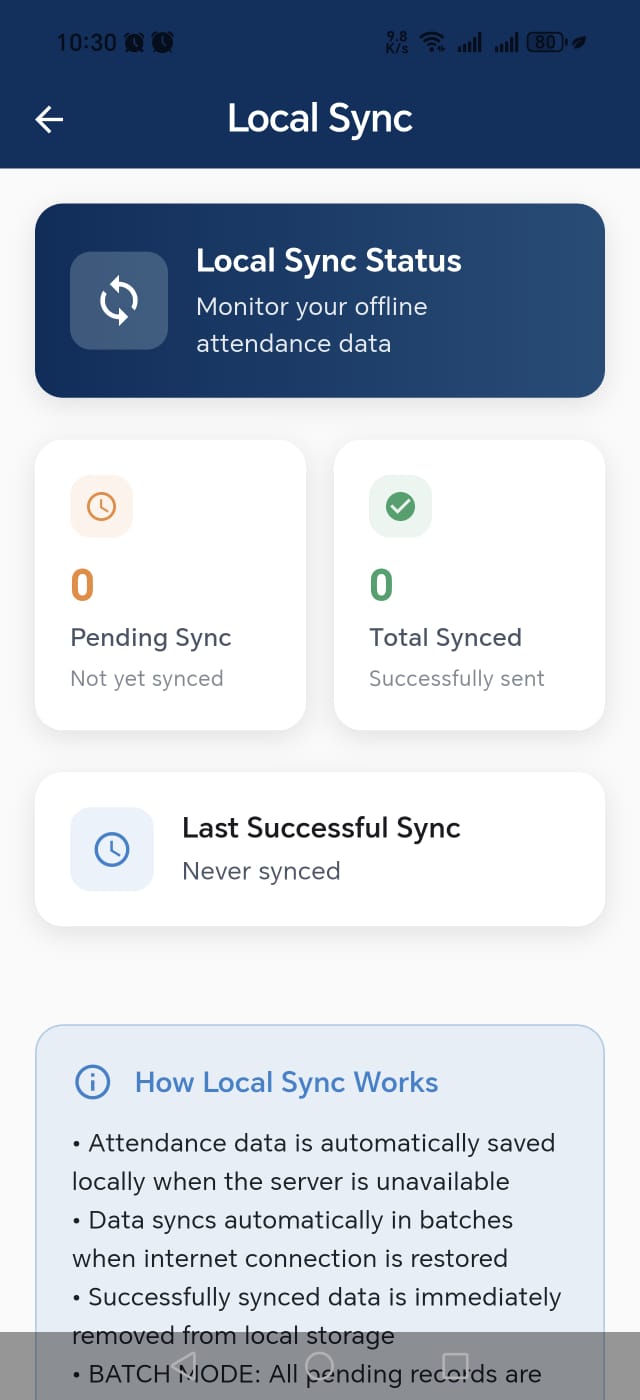This screenshot has width=640, height=1400.
Task: Tap the orange pending clock icon
Action: (101, 507)
